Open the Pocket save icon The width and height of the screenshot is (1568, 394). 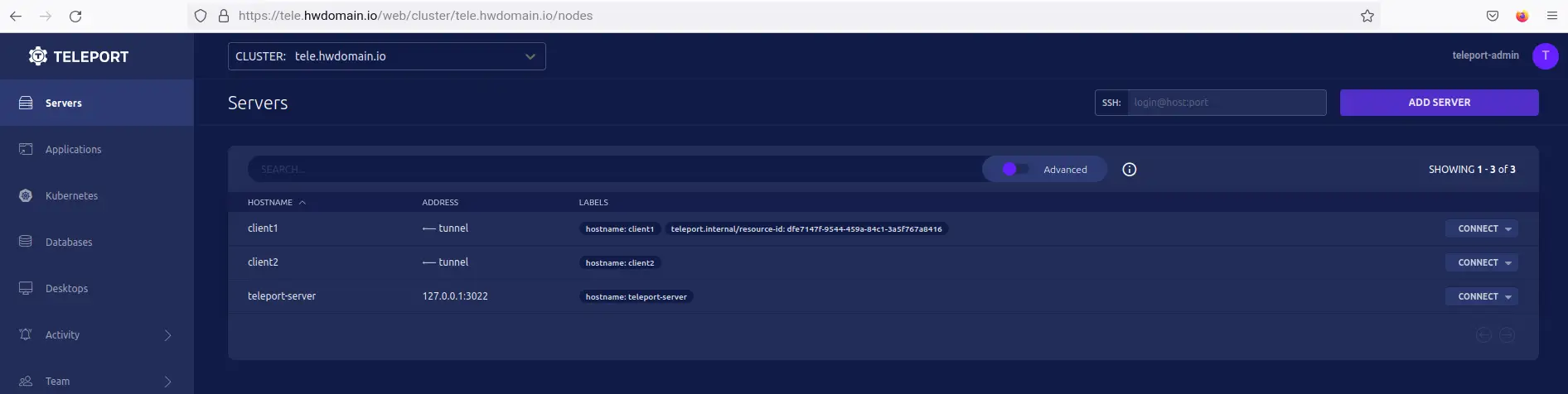(x=1493, y=16)
